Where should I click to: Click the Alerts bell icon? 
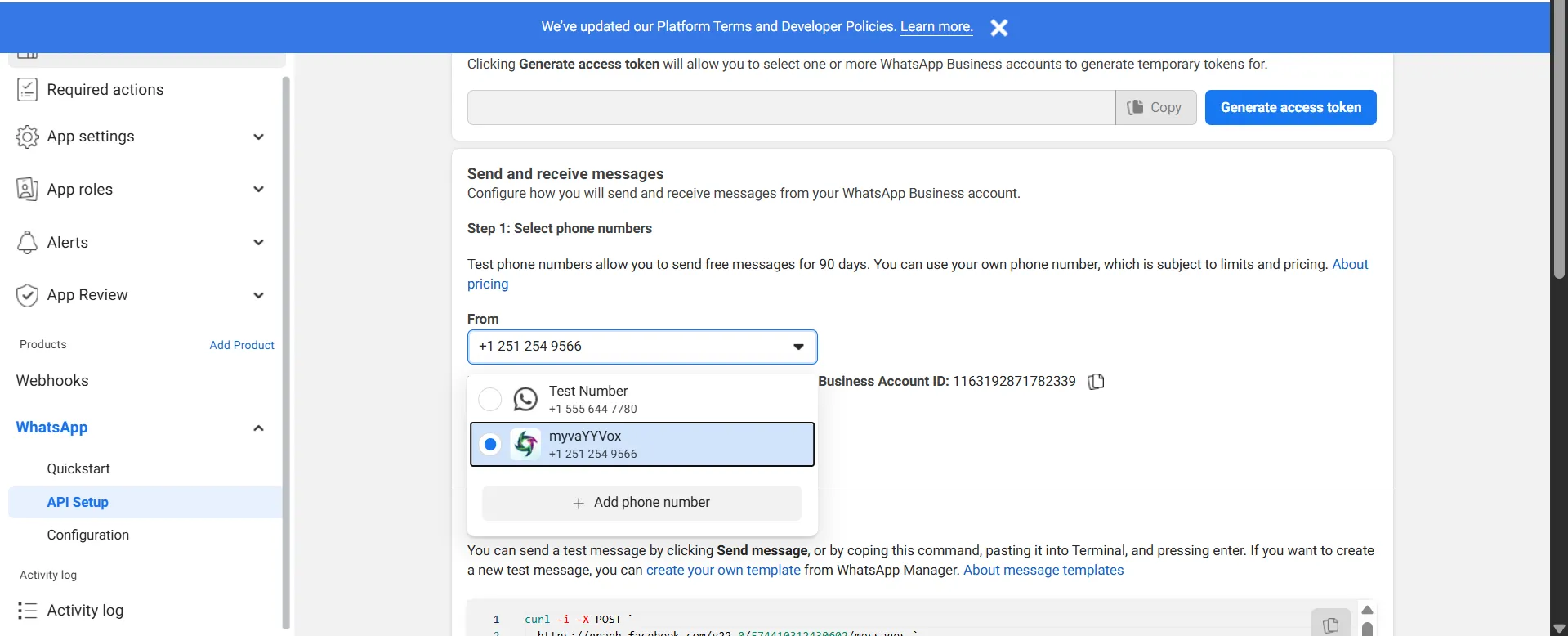click(27, 243)
